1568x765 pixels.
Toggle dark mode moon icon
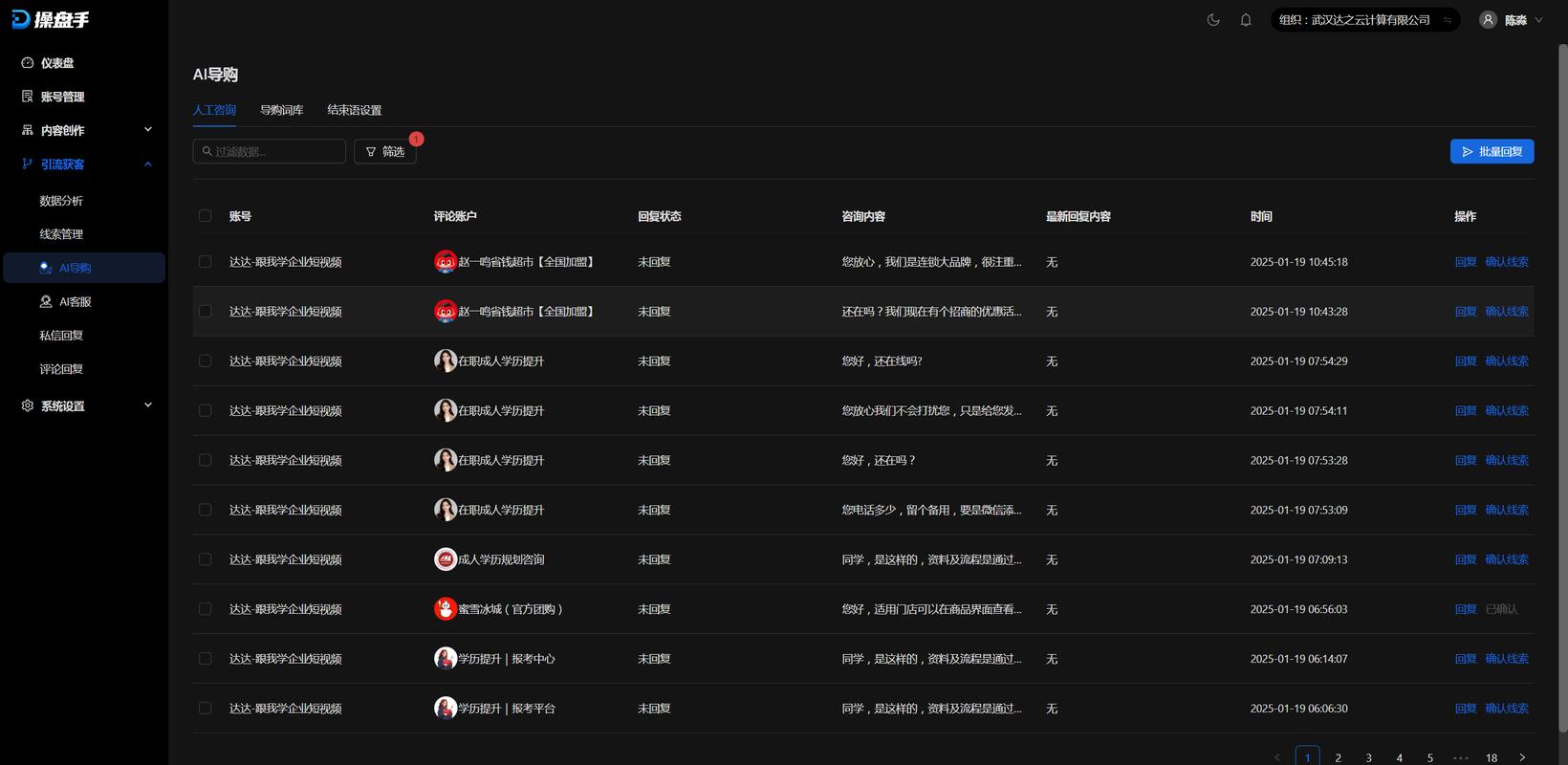[1213, 20]
